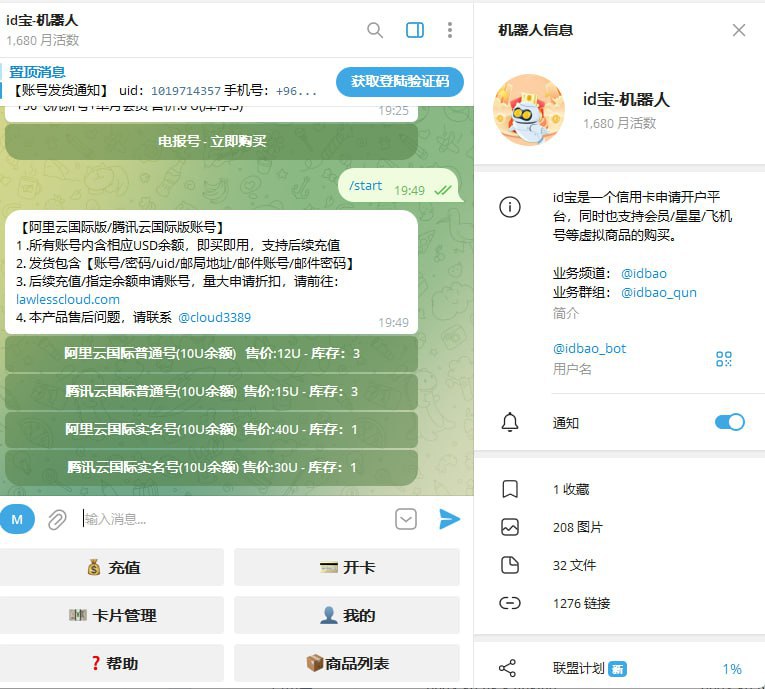Click uid 1019714357 in pinned message
The height and width of the screenshot is (689, 765).
186,91
